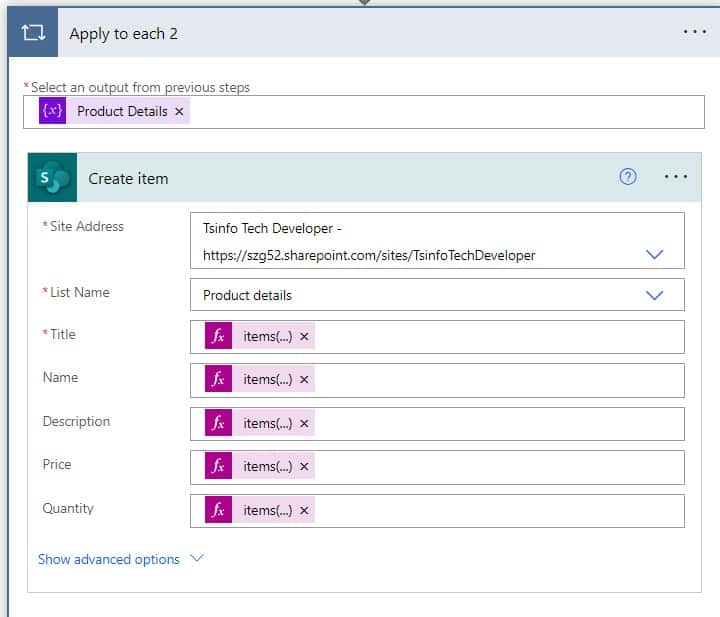720x617 pixels.
Task: Remove the items expression from Price
Action: (304, 466)
